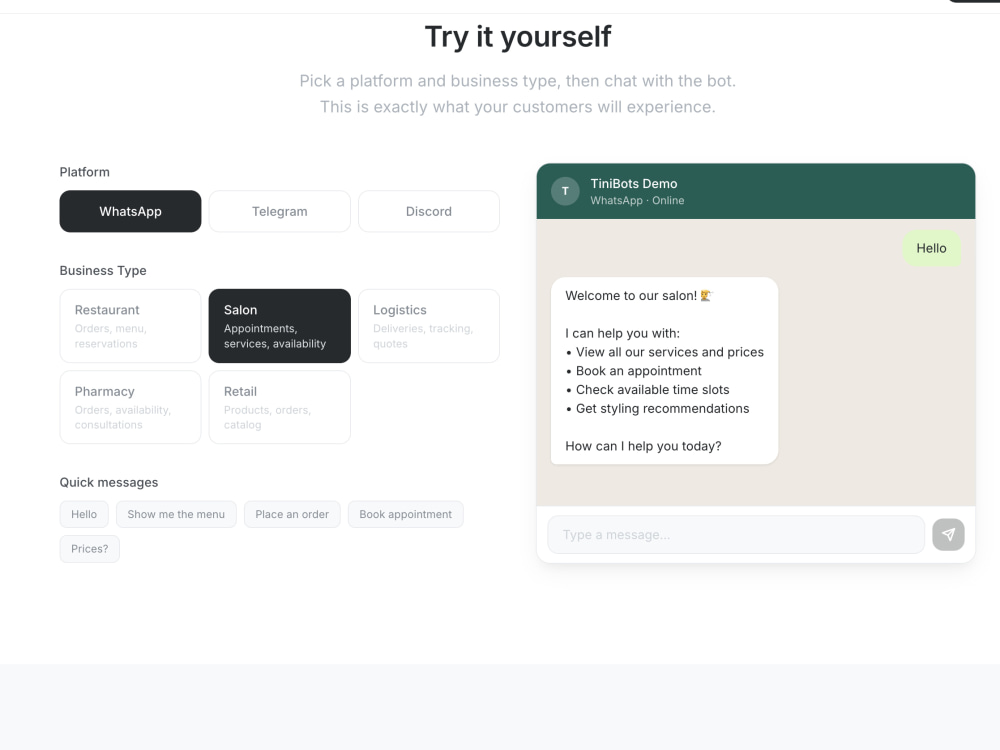Image resolution: width=1000 pixels, height=750 pixels.
Task: Pick the Retail business type card
Action: coord(279,407)
